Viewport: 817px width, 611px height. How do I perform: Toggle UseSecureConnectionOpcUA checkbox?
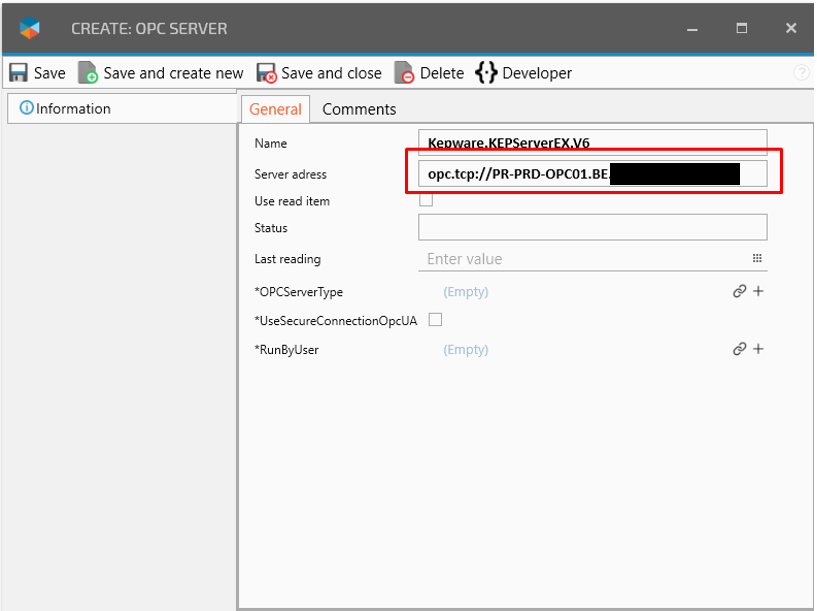435,320
